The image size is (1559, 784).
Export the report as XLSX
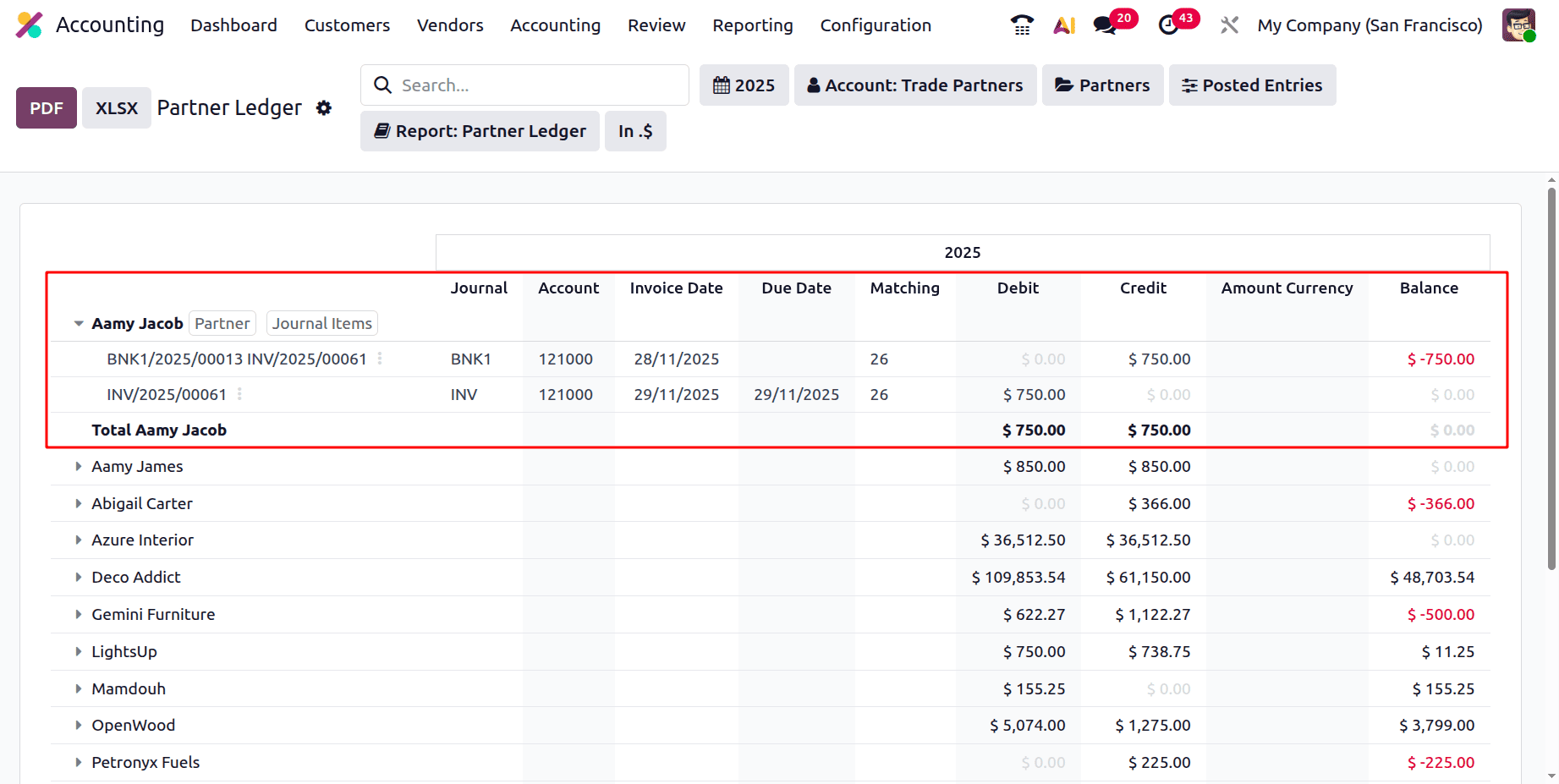pos(117,108)
